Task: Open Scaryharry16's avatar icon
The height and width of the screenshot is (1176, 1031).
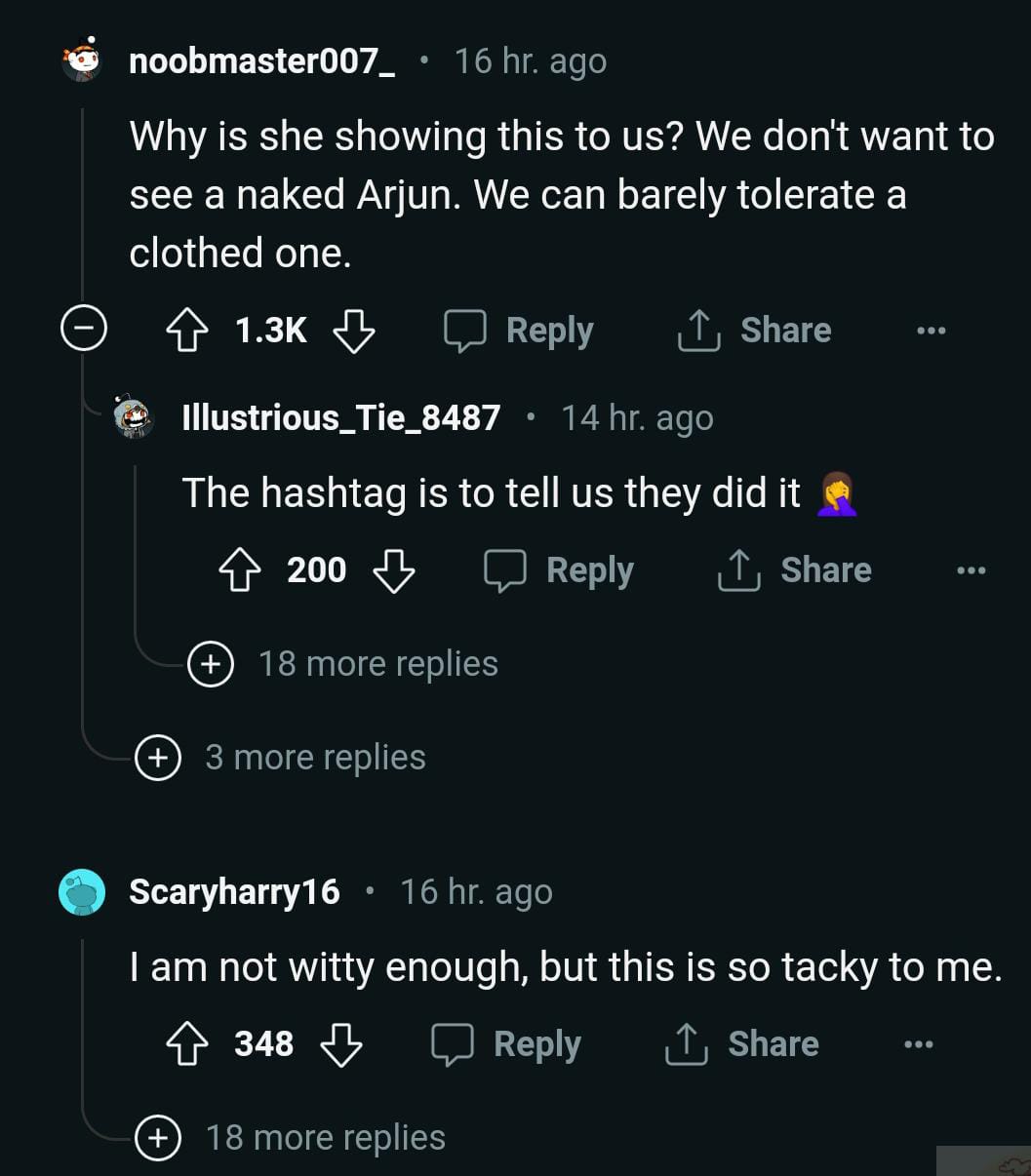Action: click(82, 892)
